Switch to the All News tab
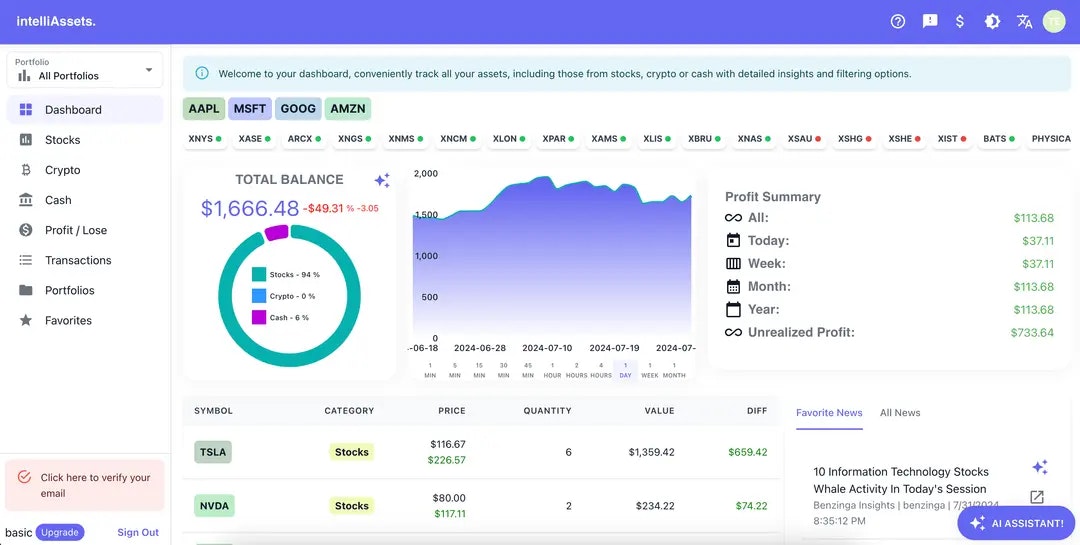The height and width of the screenshot is (545, 1080). click(x=900, y=413)
